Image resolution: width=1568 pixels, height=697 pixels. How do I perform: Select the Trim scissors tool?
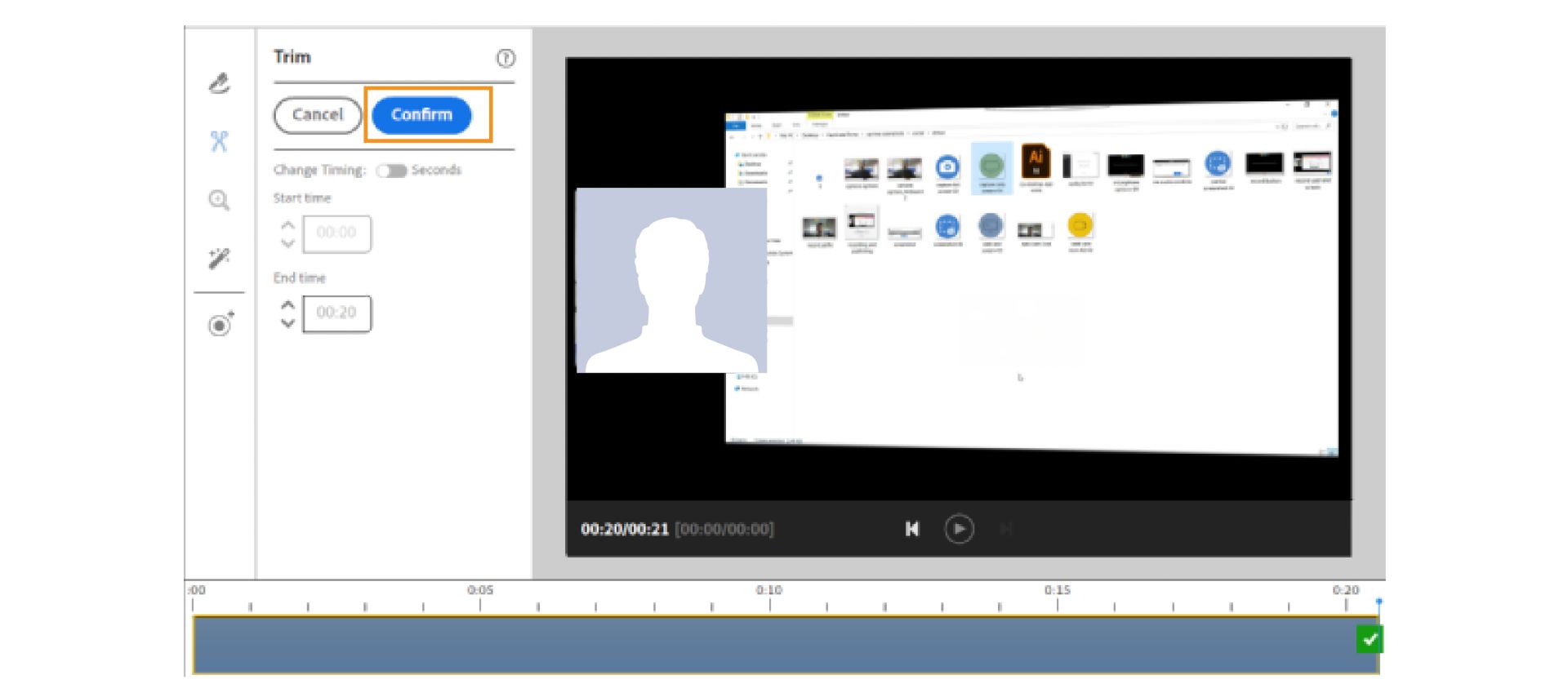click(219, 141)
